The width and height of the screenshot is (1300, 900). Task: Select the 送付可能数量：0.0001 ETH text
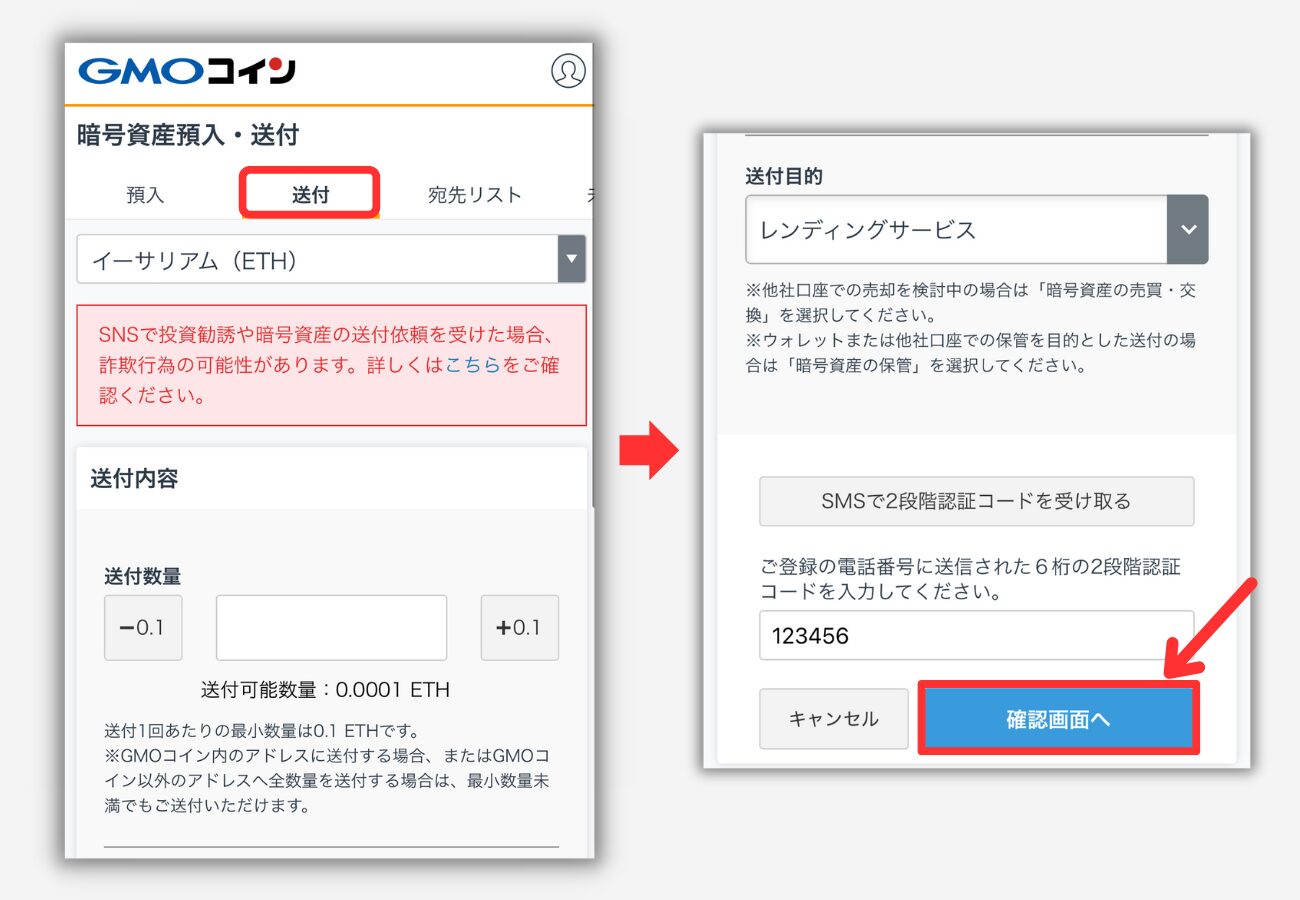325,690
